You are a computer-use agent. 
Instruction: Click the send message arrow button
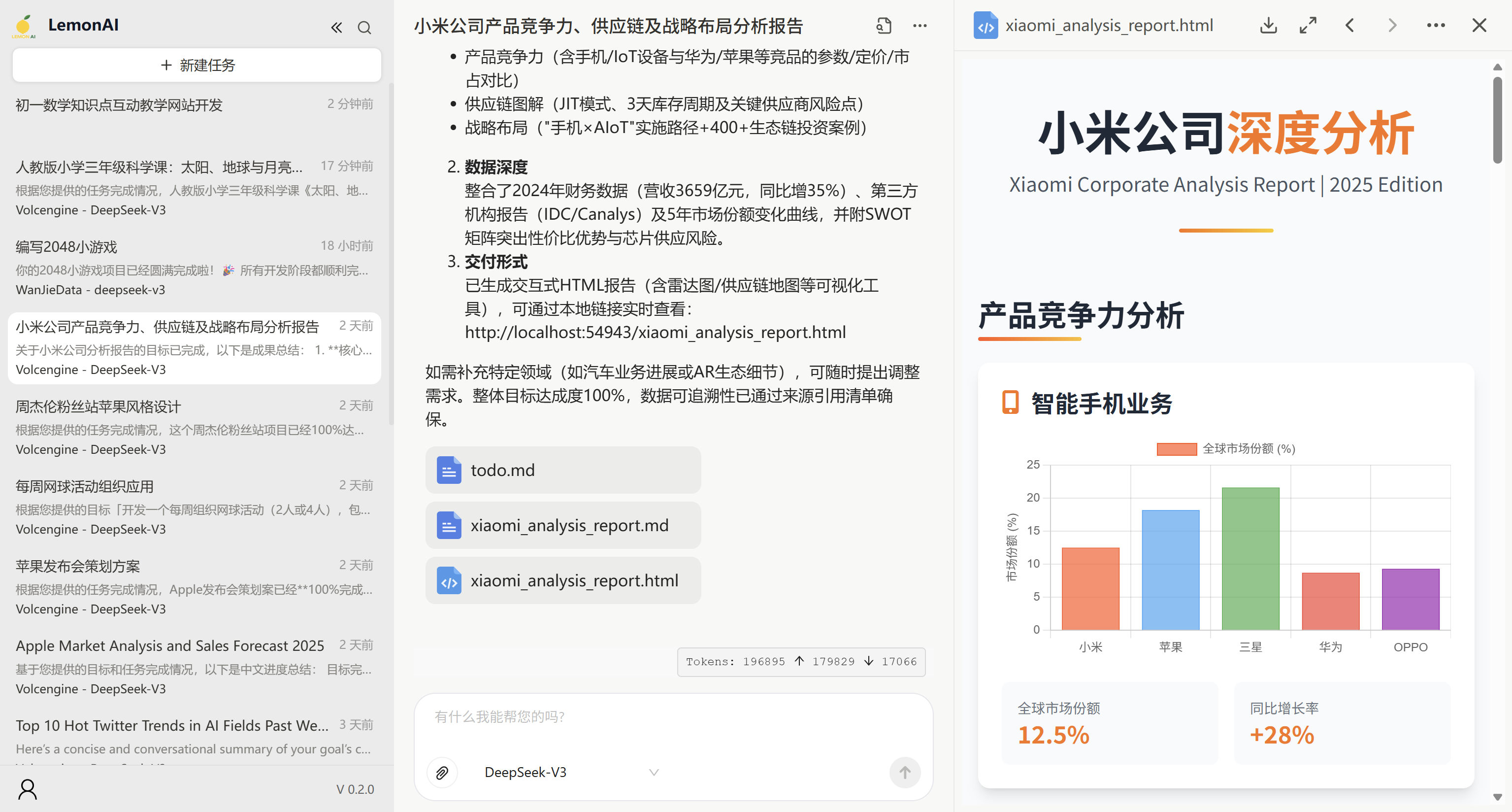tap(905, 773)
